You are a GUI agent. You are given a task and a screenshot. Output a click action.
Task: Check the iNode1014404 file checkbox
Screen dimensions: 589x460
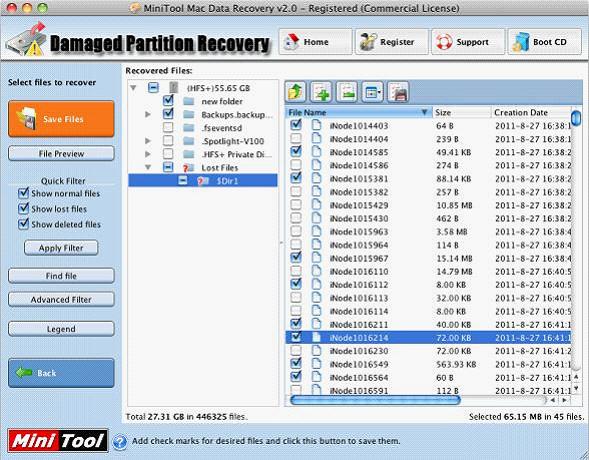(x=296, y=139)
